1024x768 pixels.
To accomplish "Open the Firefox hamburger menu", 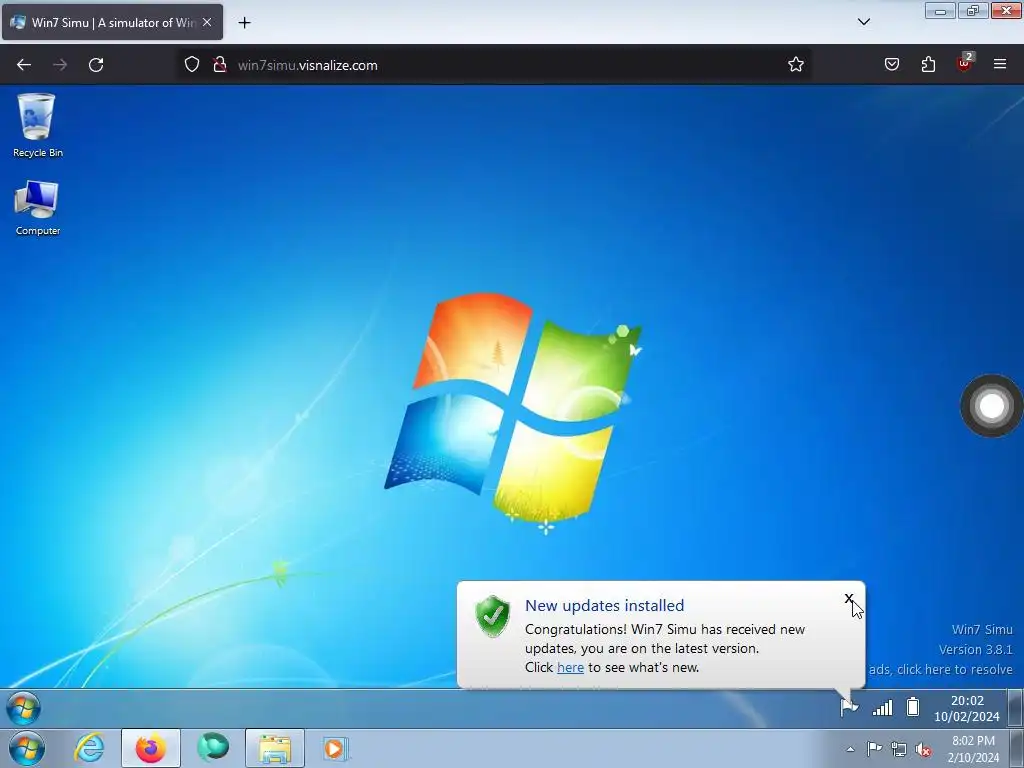I will tap(1000, 64).
